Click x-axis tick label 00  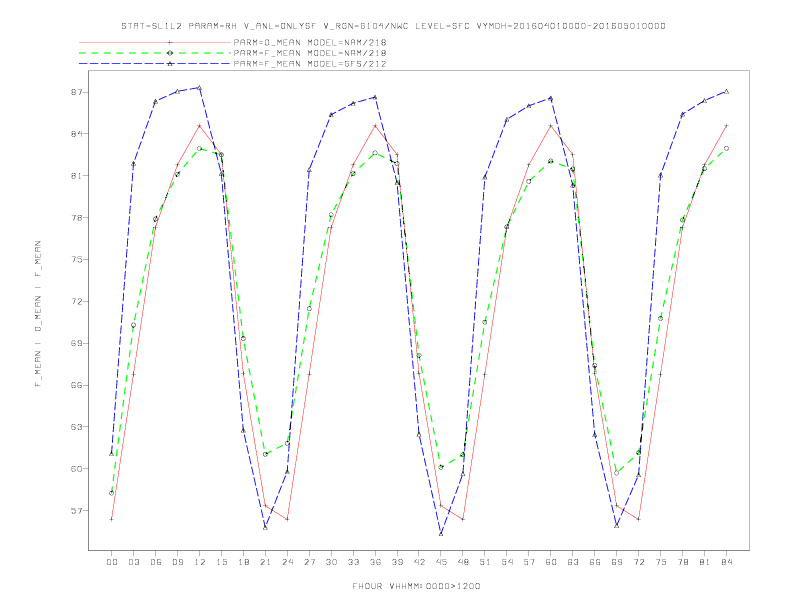pyautogui.click(x=112, y=562)
